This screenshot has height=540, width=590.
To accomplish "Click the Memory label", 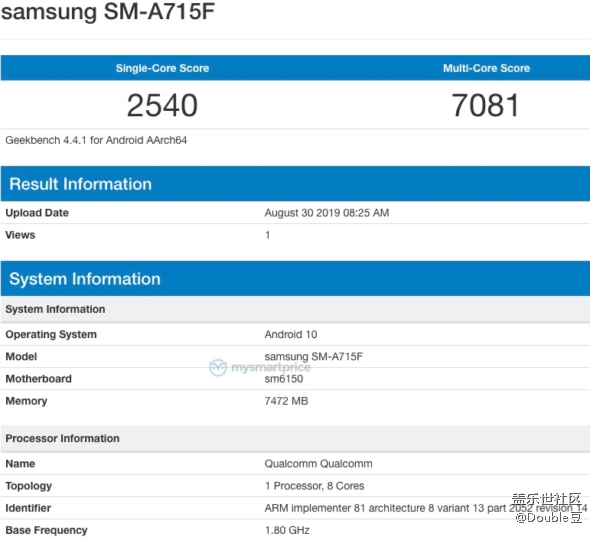I will 26,401.
